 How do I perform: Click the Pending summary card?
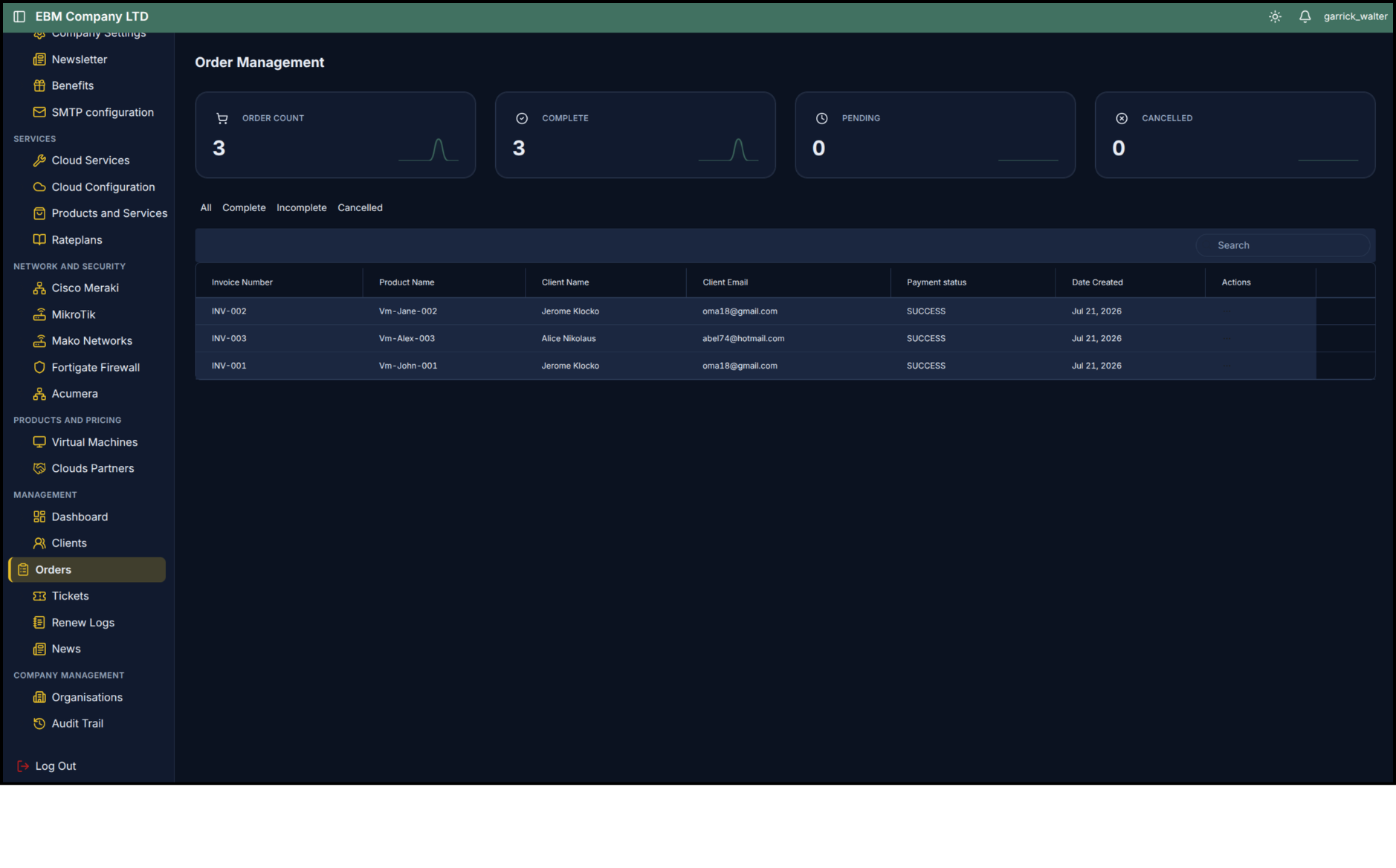935,135
